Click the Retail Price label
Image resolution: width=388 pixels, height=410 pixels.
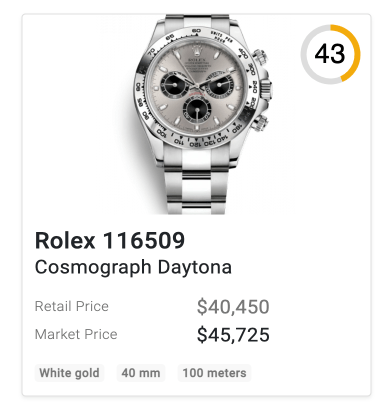(72, 306)
